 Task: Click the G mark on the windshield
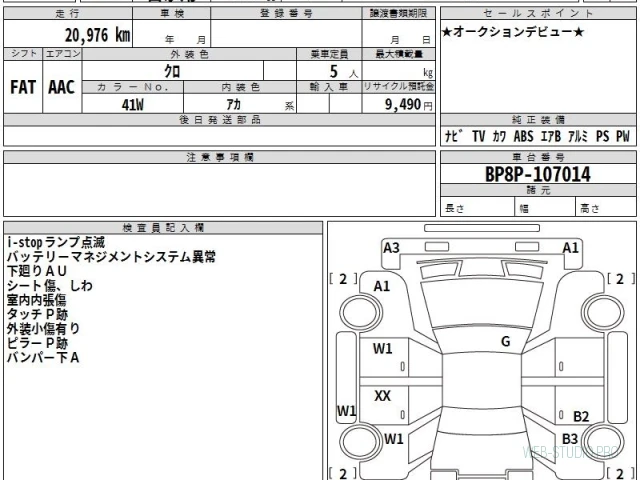(x=505, y=341)
